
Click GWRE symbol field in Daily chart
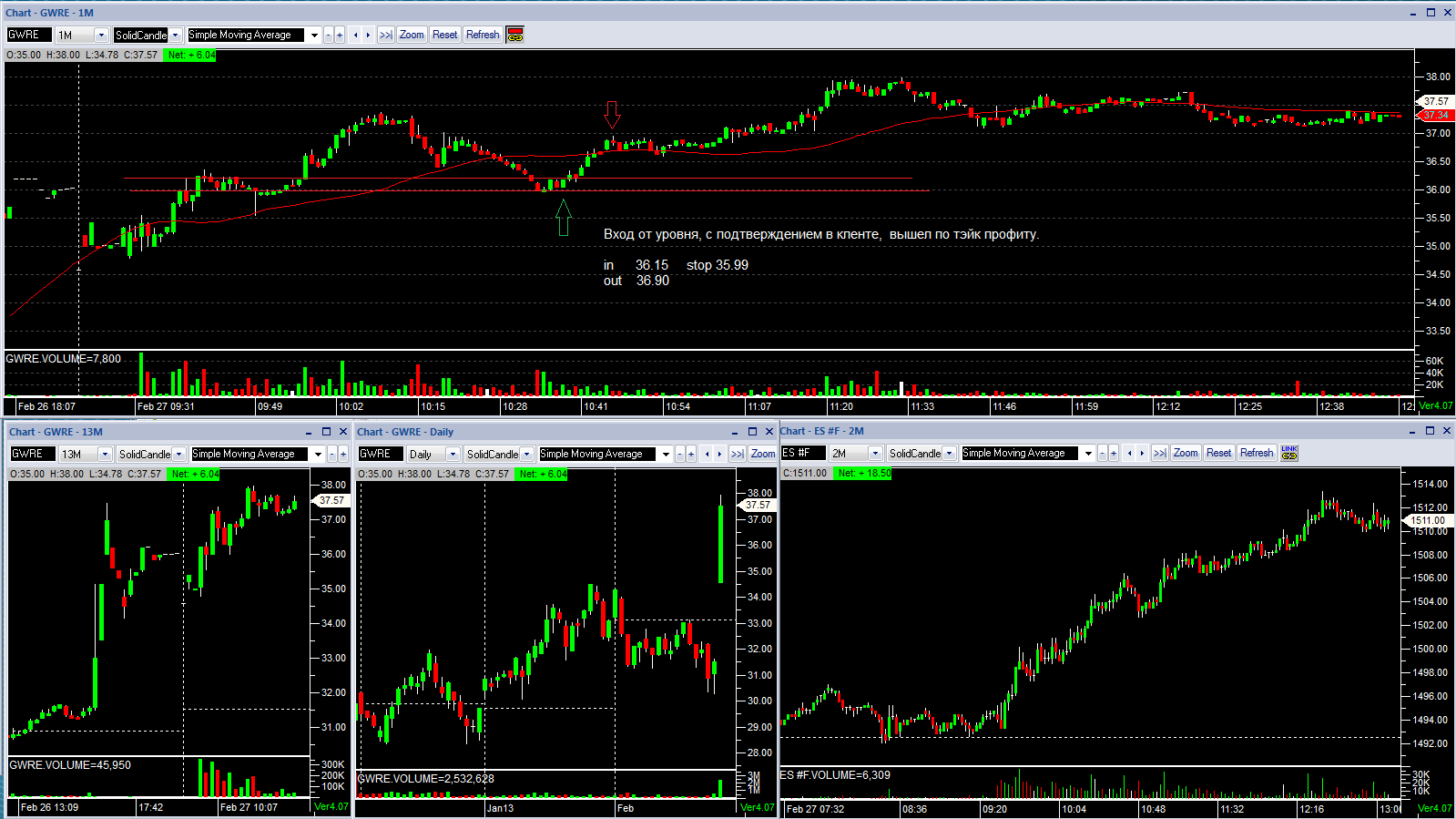click(x=381, y=454)
